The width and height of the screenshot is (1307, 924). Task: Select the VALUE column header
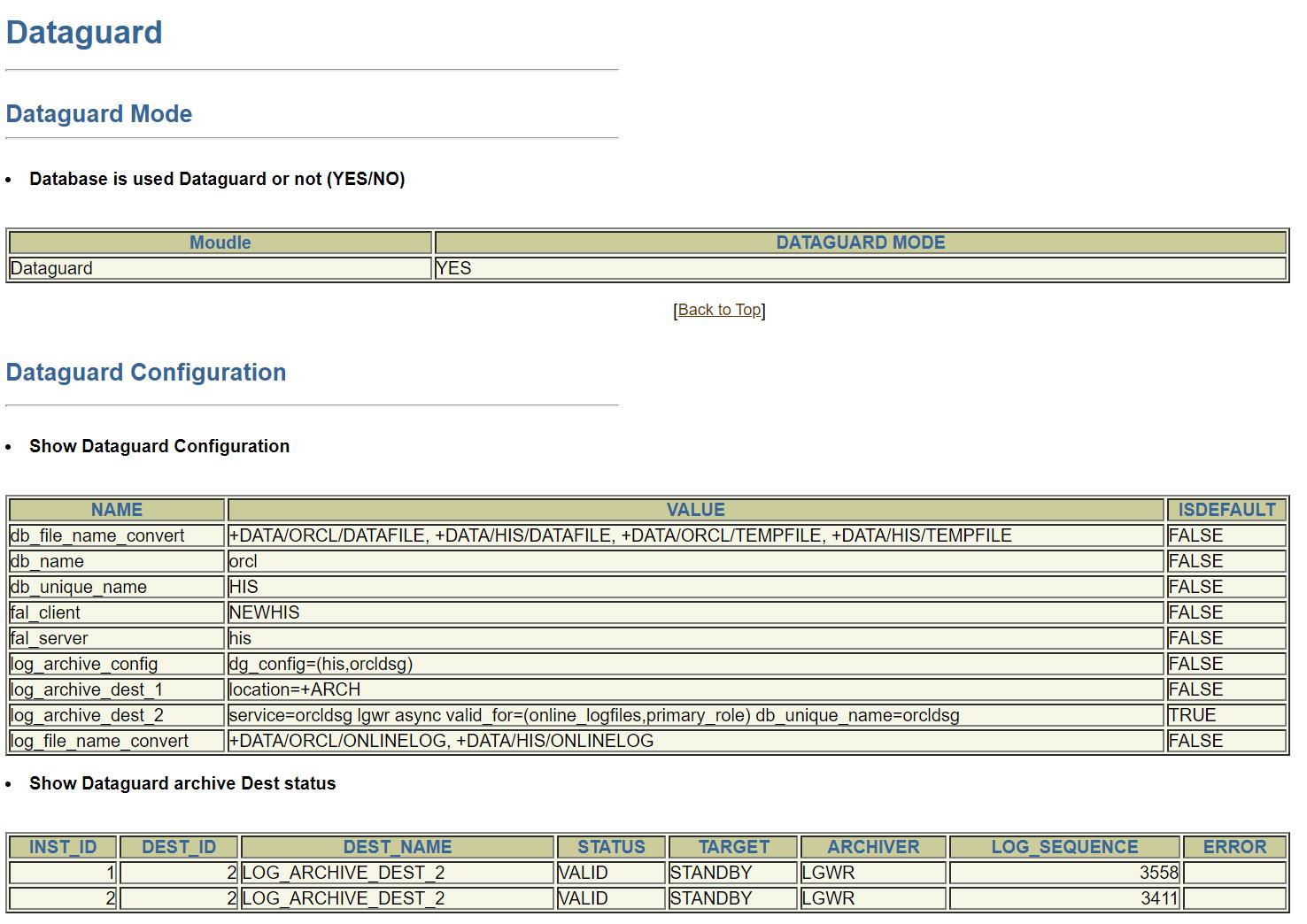tap(696, 509)
